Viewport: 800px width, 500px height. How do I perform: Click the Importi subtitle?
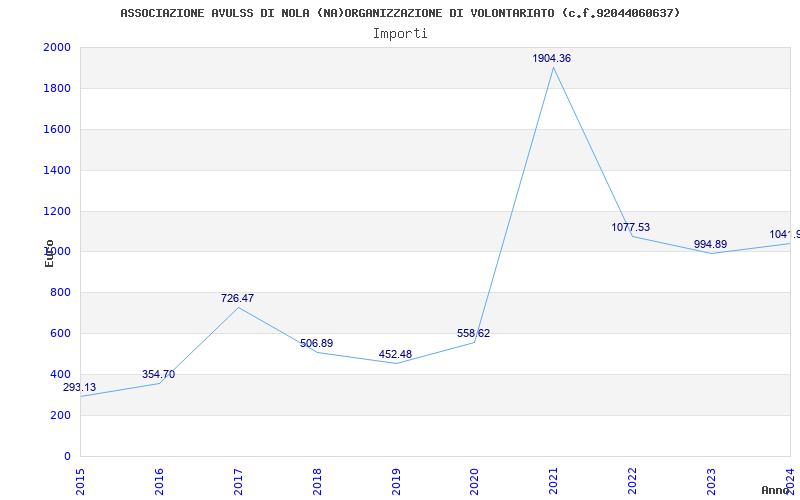[400, 34]
